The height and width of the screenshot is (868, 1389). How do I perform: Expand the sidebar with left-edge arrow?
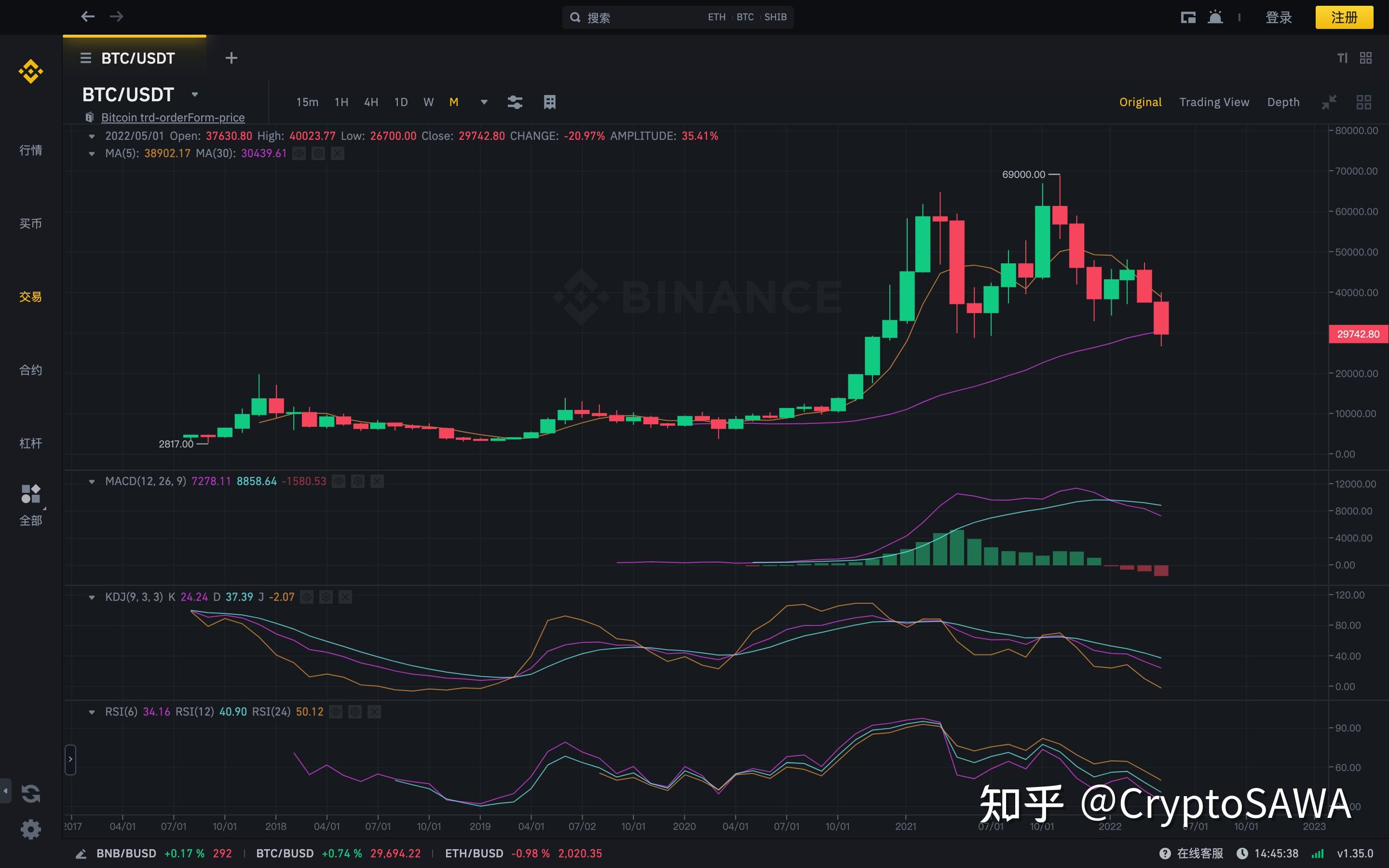[5, 791]
